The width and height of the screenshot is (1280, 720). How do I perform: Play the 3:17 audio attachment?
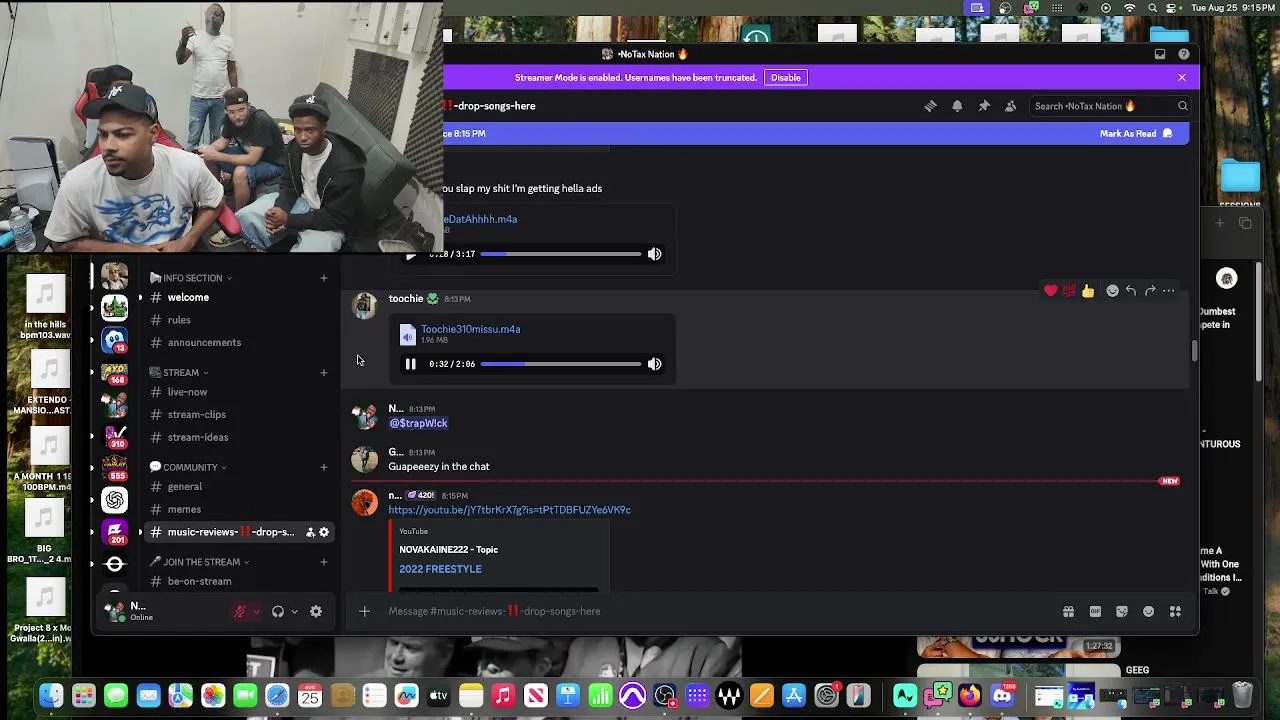pyautogui.click(x=410, y=254)
